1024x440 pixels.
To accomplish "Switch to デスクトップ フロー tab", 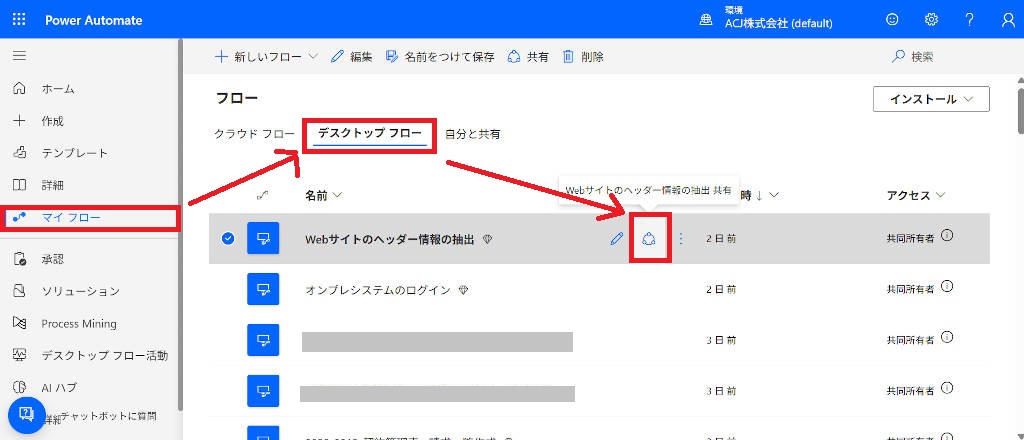I will point(370,134).
